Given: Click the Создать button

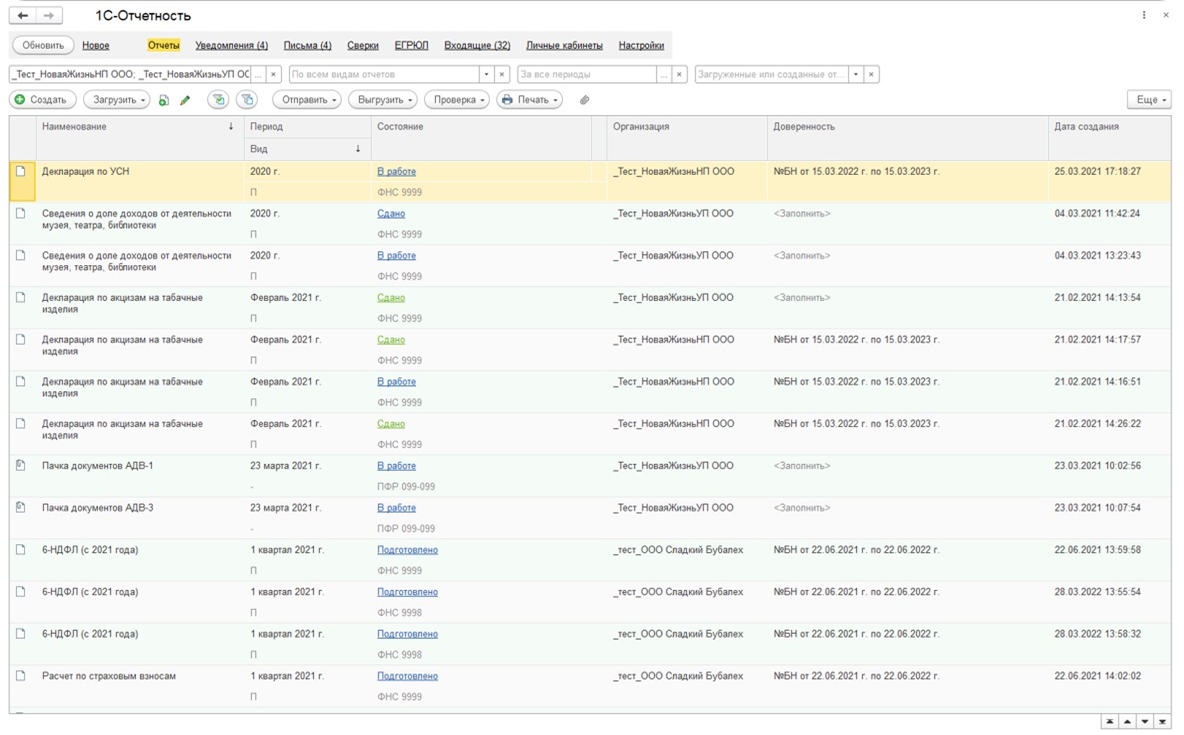Looking at the screenshot, I should pos(42,100).
